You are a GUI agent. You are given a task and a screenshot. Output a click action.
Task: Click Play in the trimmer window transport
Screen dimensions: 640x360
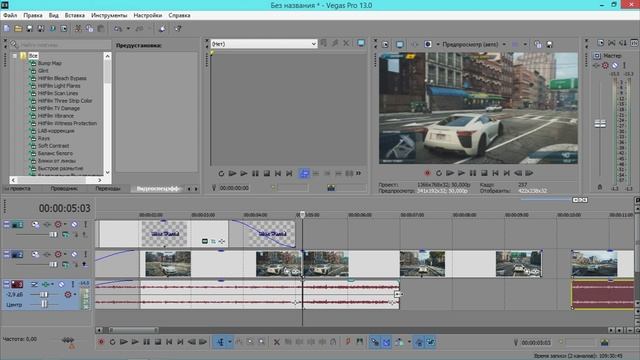click(244, 173)
